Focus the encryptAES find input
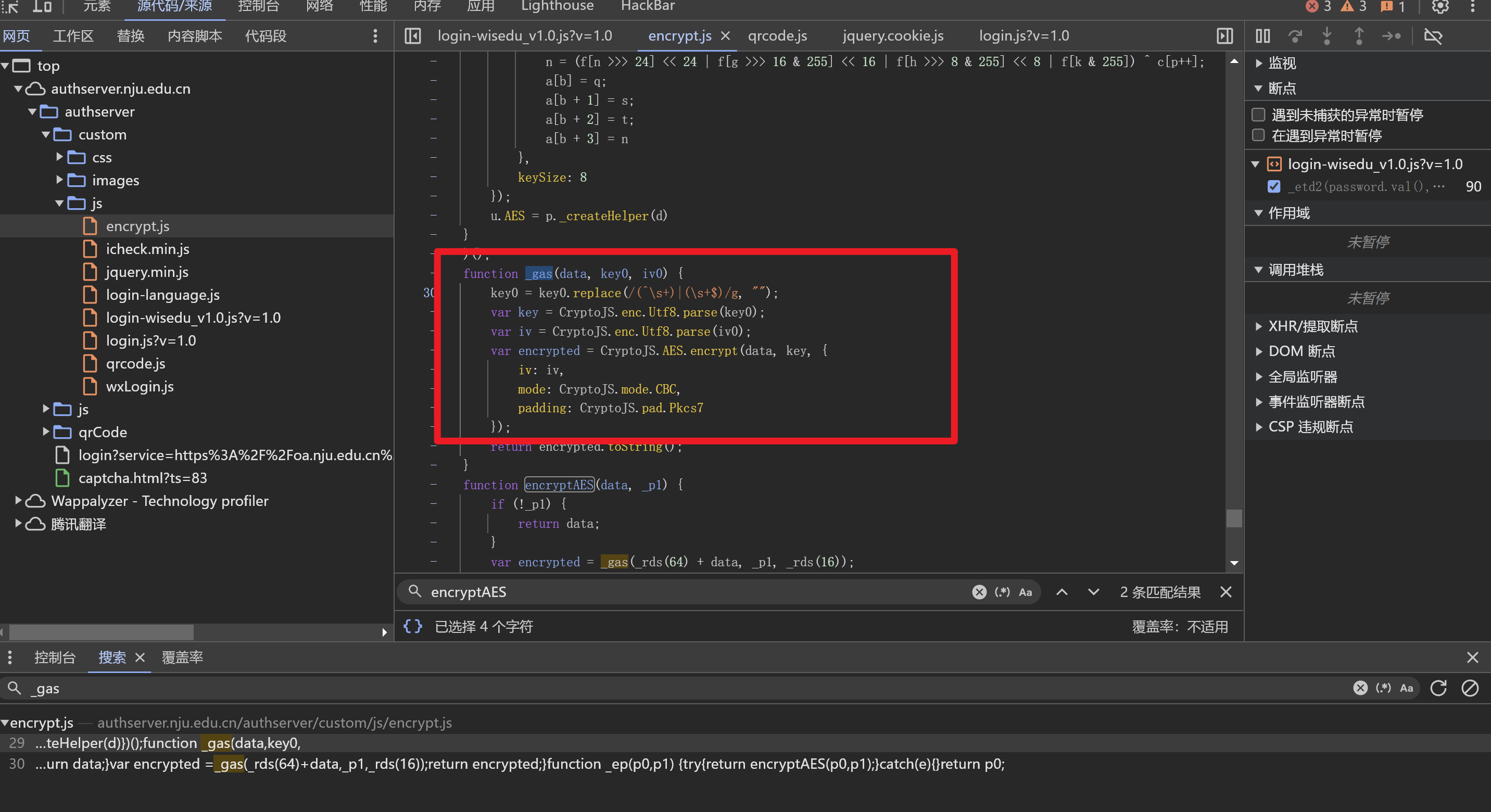The image size is (1491, 812). pos(698,591)
